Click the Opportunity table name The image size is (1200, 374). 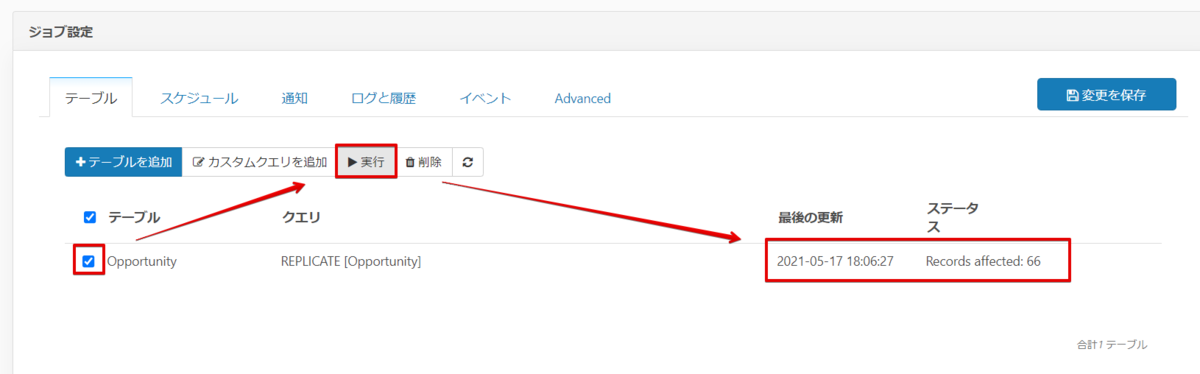142,261
